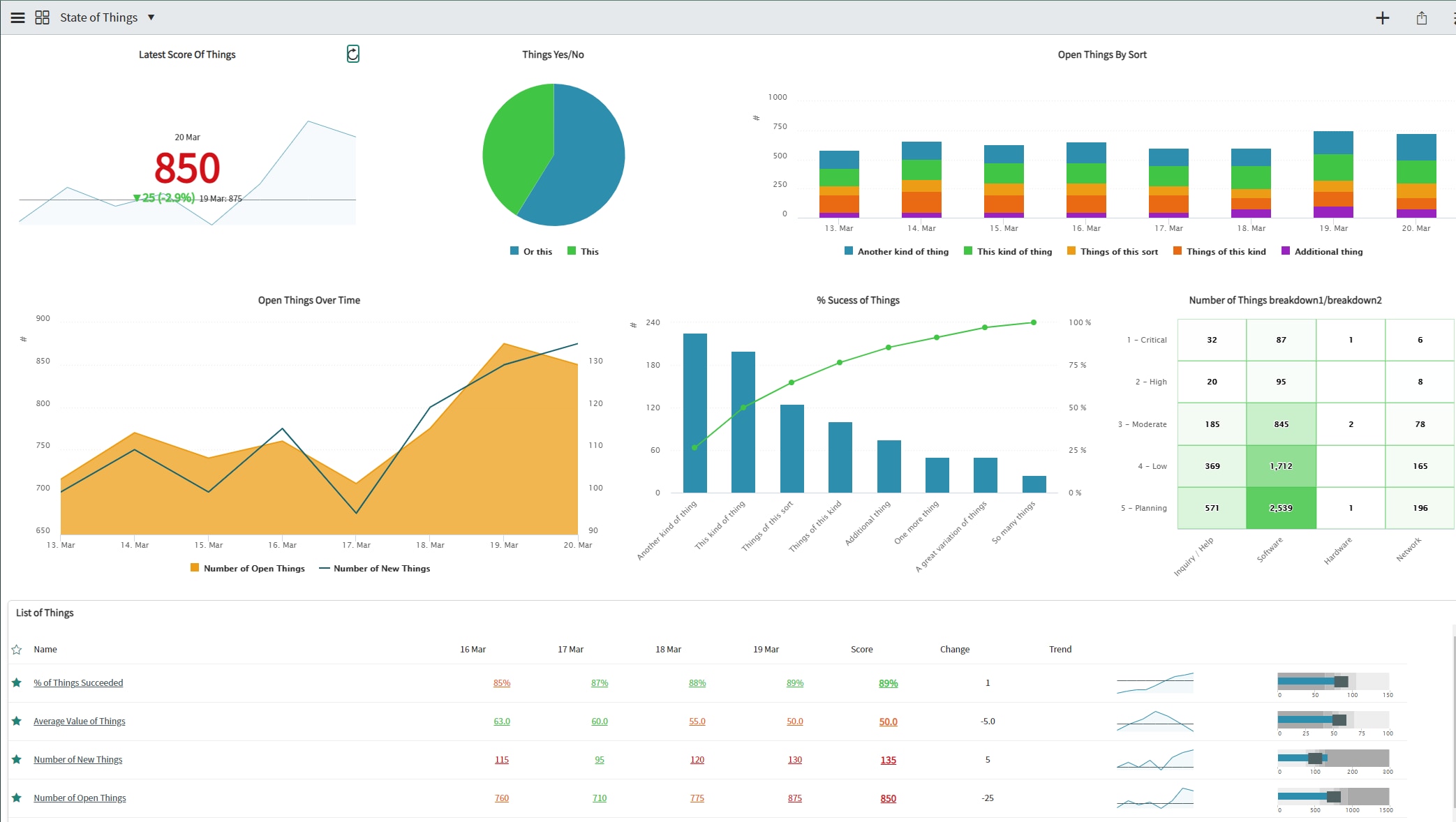The height and width of the screenshot is (822, 1456).
Task: Refresh the Latest Score Of Things widget
Action: (x=352, y=54)
